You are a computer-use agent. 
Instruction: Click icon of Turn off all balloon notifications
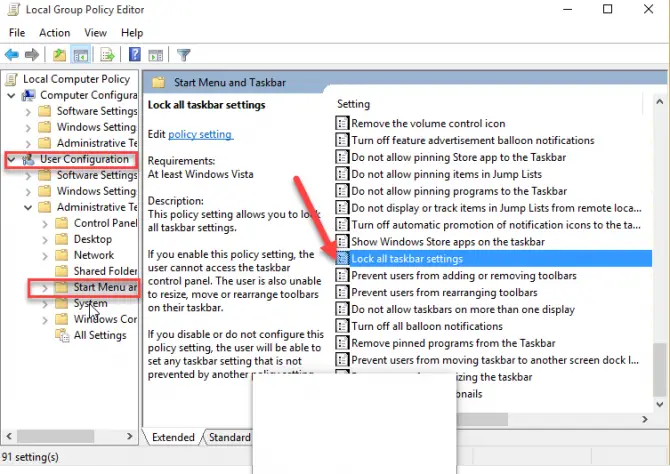click(342, 326)
